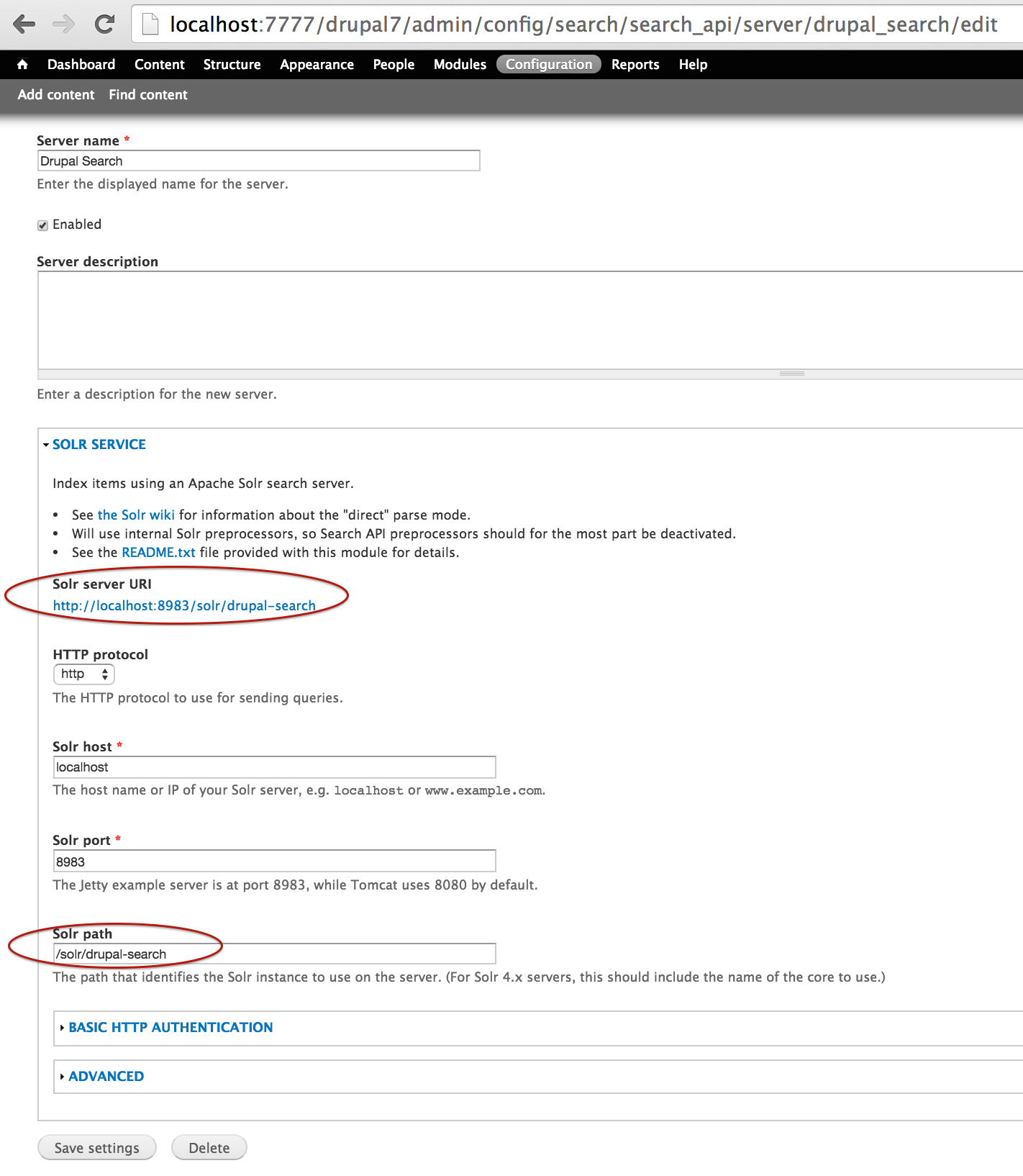
Task: Expand the Advanced section
Action: click(x=106, y=1076)
